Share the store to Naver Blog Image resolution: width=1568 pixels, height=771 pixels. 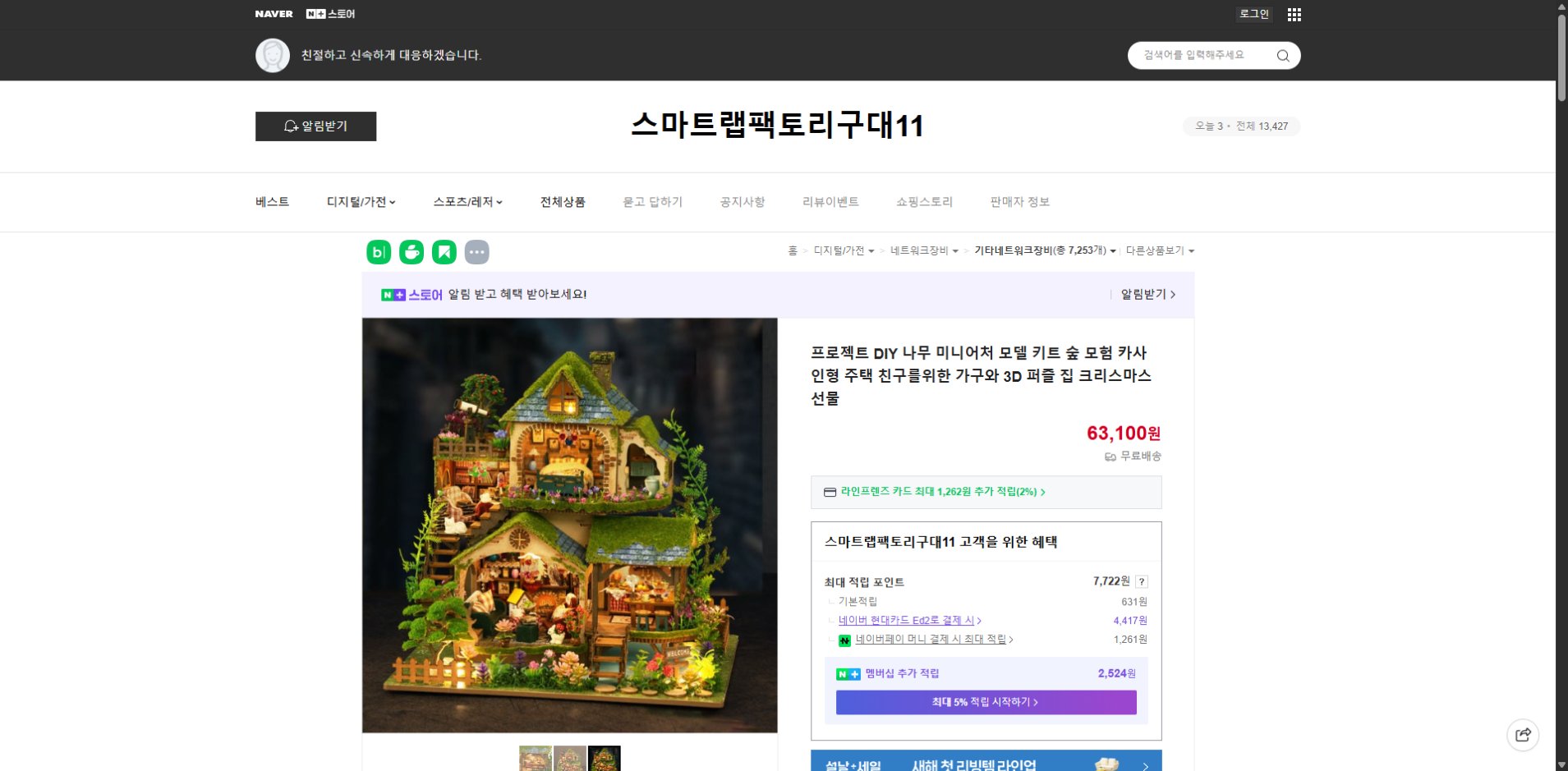click(377, 252)
